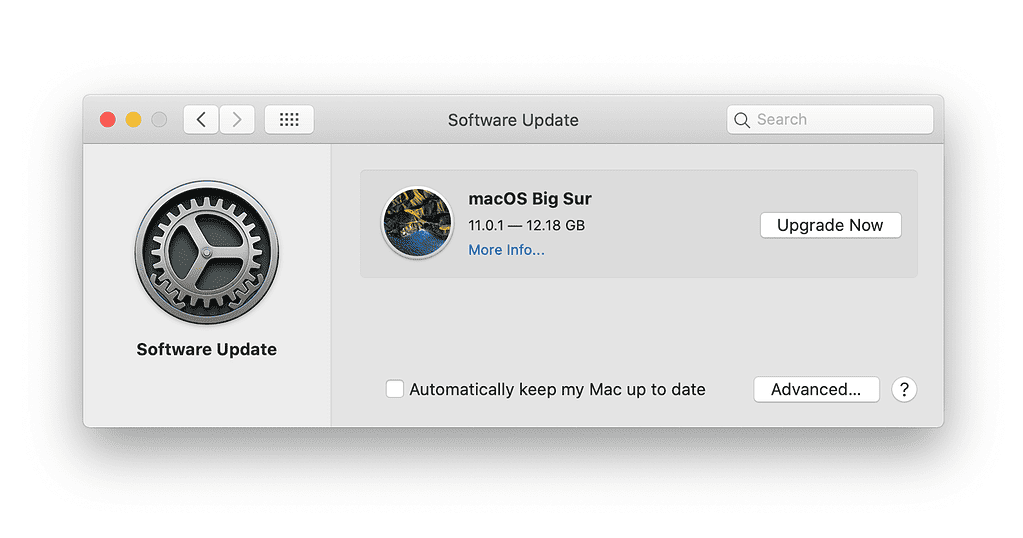Open help with the question mark button
1023x538 pixels.
(903, 390)
